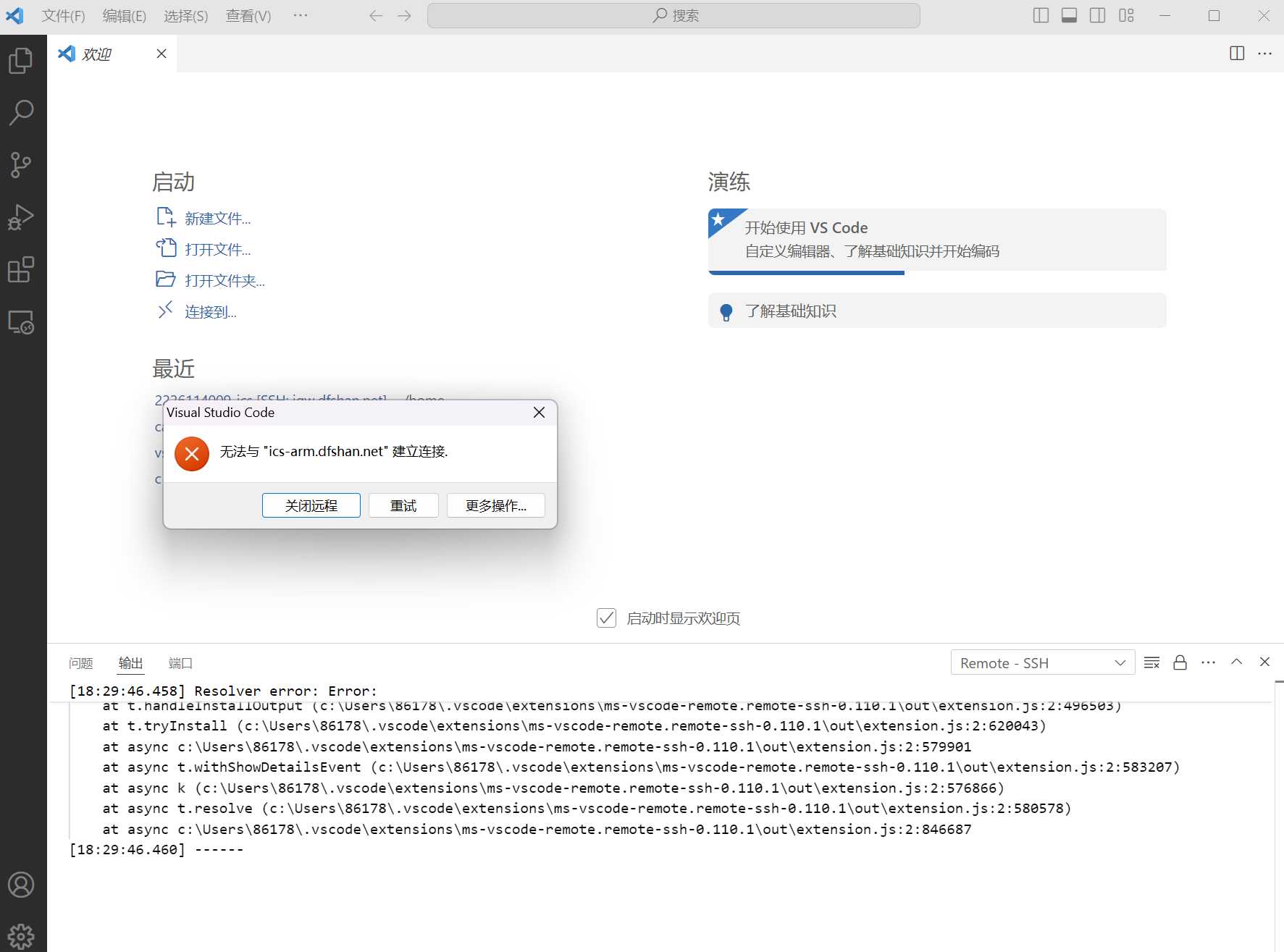Toggle the output scroll lock icon
Viewport: 1284px width, 952px height.
pyautogui.click(x=1180, y=663)
